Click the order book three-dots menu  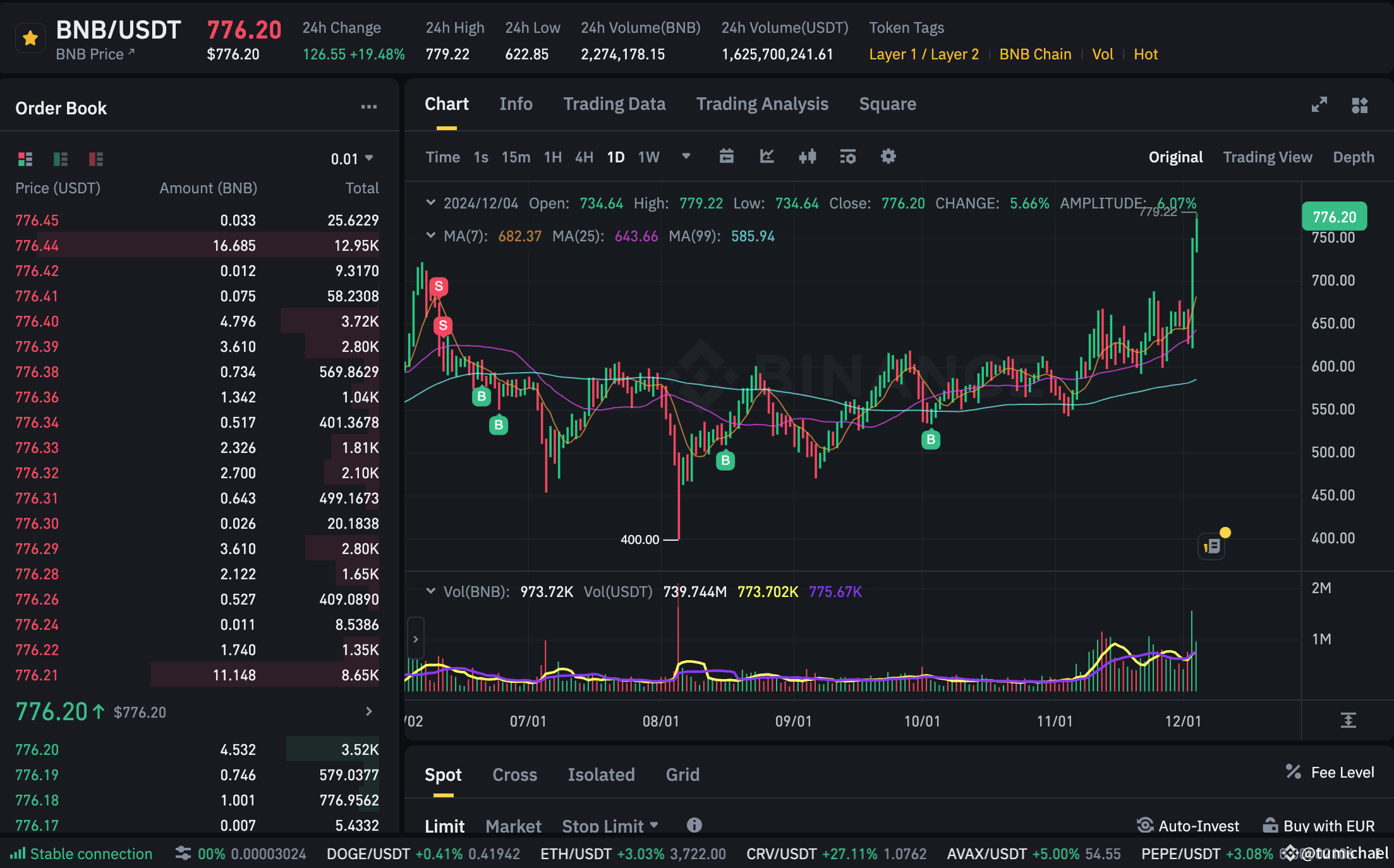368,107
